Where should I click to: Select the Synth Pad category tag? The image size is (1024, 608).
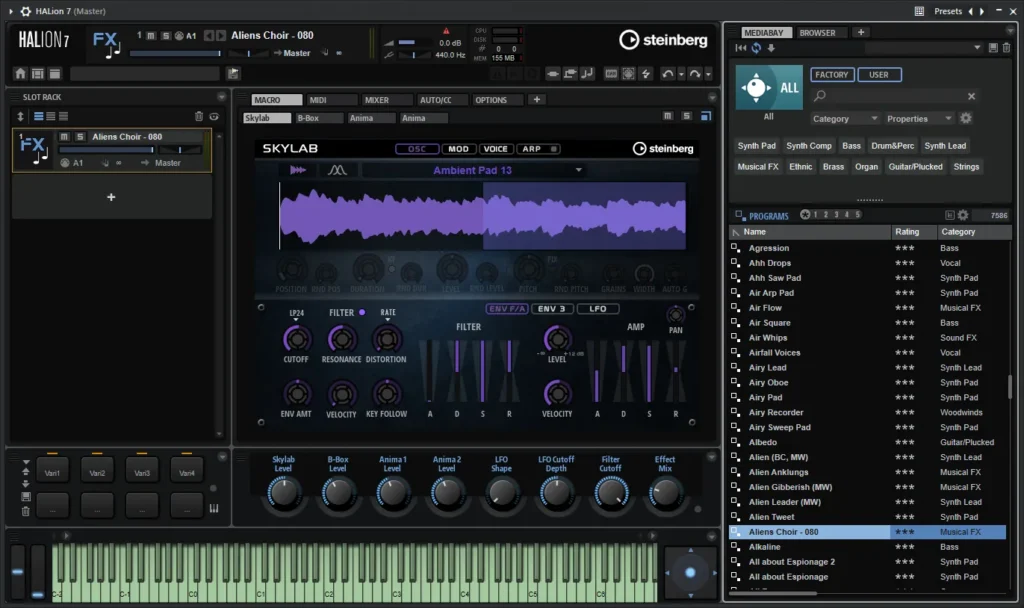pos(756,146)
